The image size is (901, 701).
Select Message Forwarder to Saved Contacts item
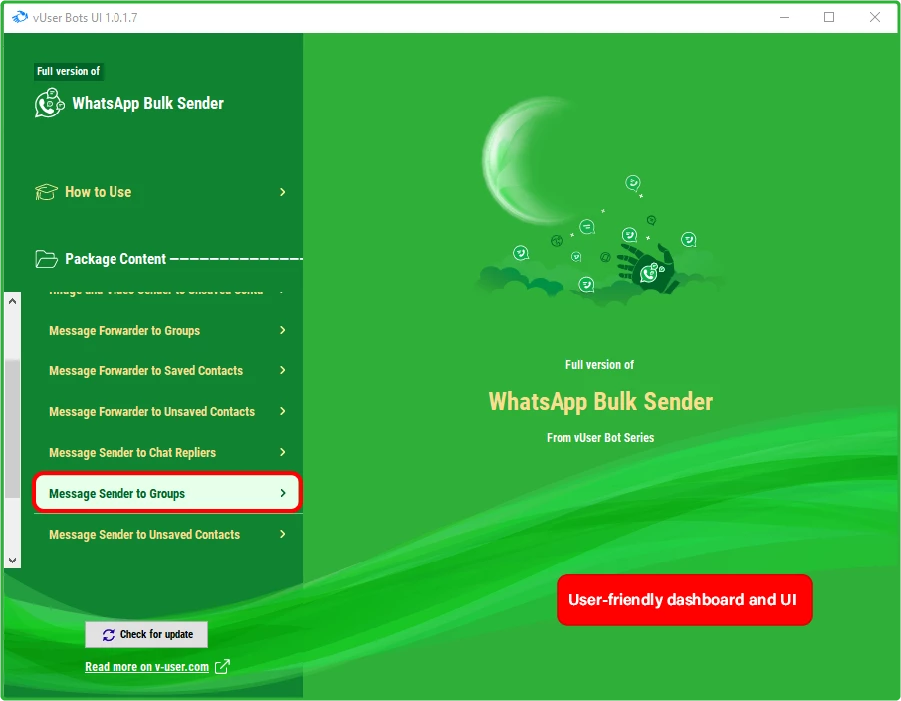pos(167,371)
